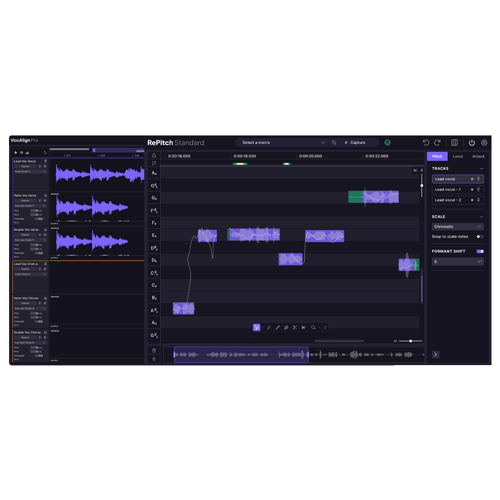The image size is (500, 500).
Task: Toggle mute on Lead Vox Verse track
Action: [45, 166]
